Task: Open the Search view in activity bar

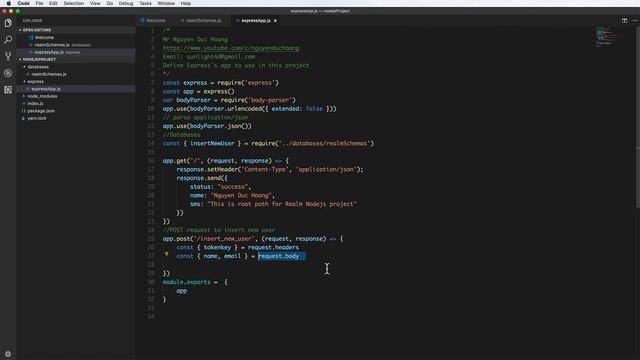Action: (x=8, y=40)
